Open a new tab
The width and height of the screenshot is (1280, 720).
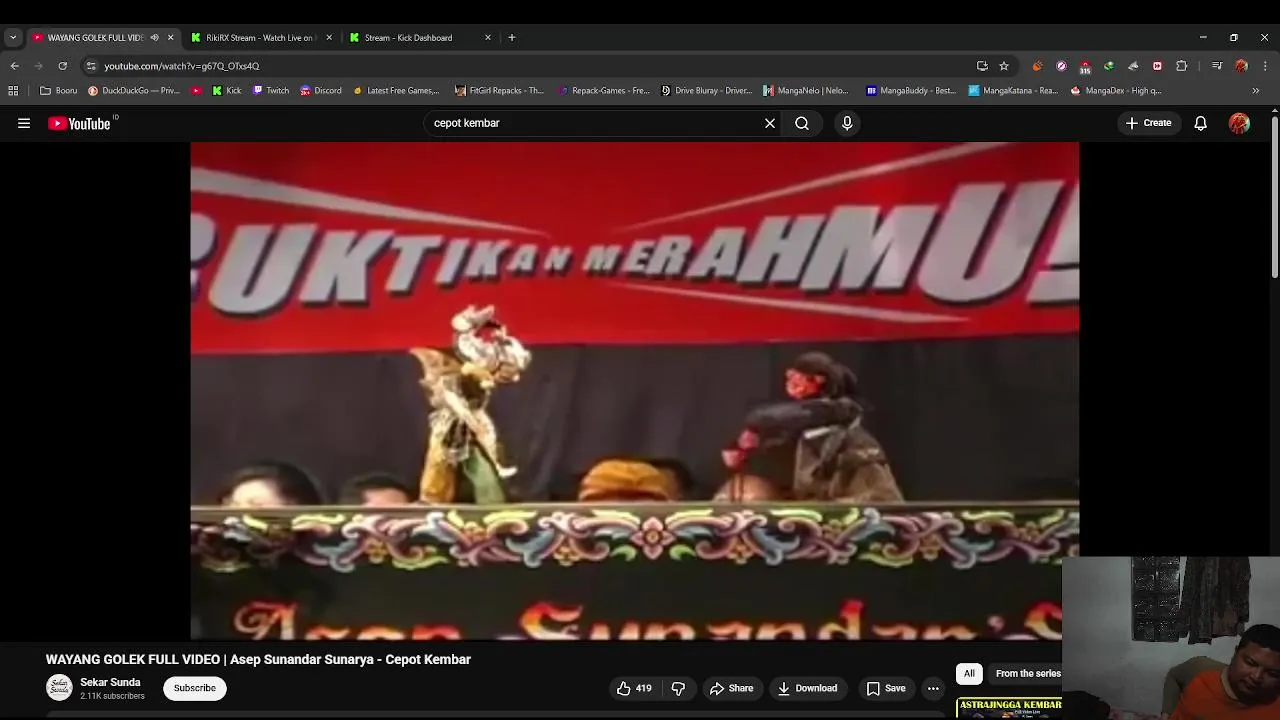tap(512, 38)
